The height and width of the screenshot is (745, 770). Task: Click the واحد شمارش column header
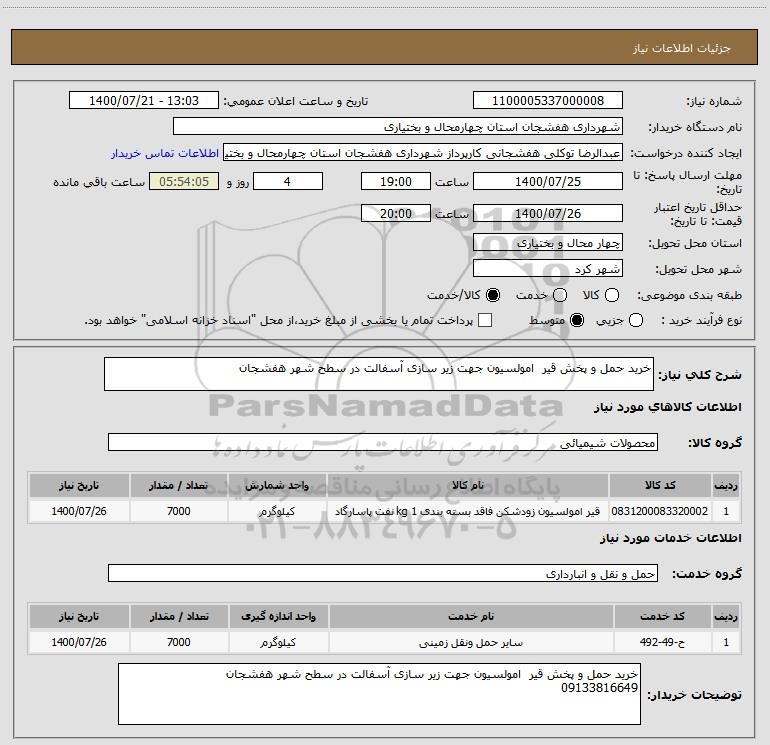click(277, 485)
